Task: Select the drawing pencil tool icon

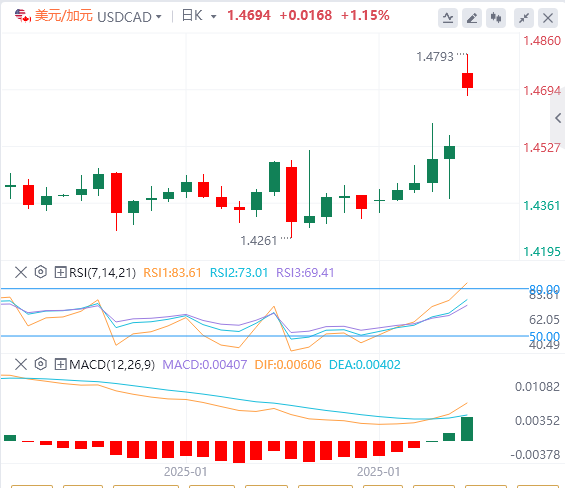Action: point(472,18)
